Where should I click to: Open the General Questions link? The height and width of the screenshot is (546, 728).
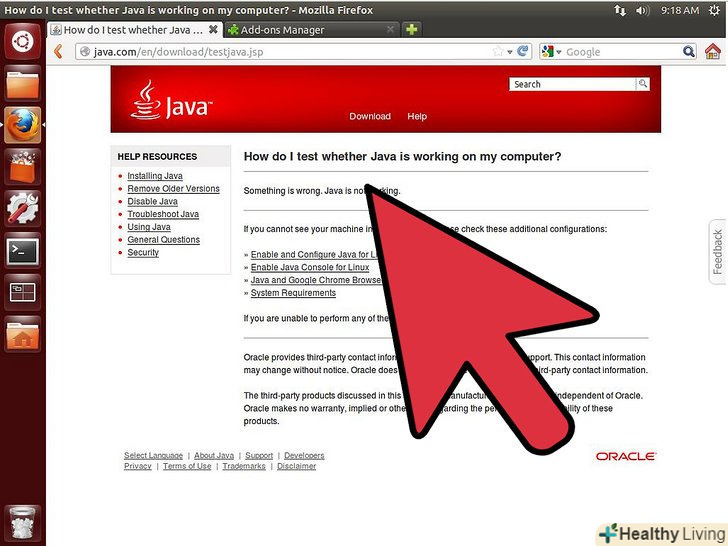[x=163, y=240]
